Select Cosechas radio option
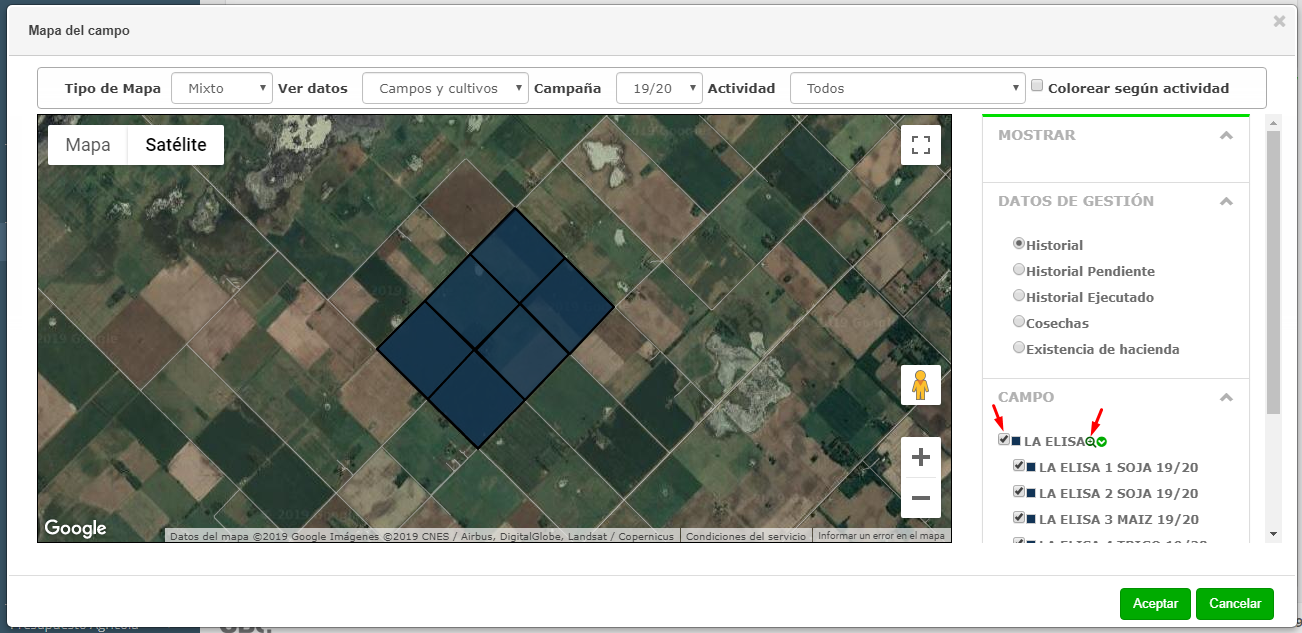The image size is (1302, 633). [1019, 321]
